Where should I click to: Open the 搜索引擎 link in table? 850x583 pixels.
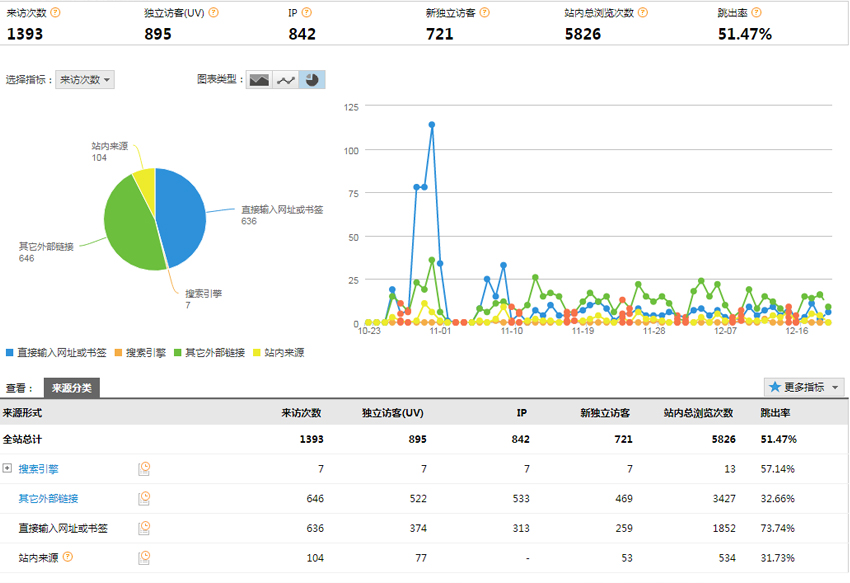coord(38,468)
